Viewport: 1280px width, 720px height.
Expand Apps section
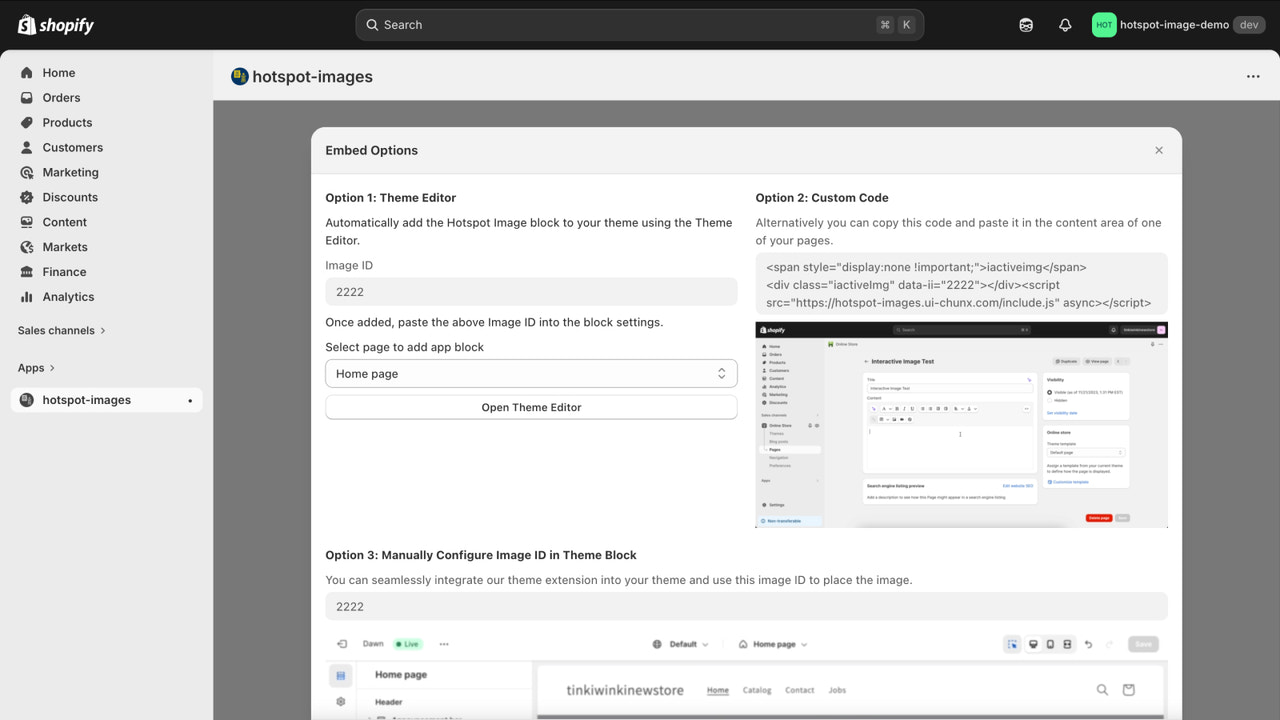pos(37,368)
